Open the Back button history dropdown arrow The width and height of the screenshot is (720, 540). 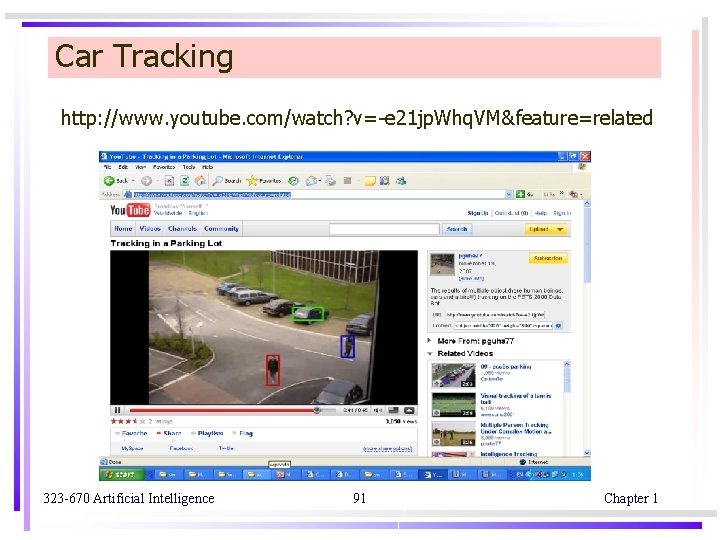click(133, 181)
